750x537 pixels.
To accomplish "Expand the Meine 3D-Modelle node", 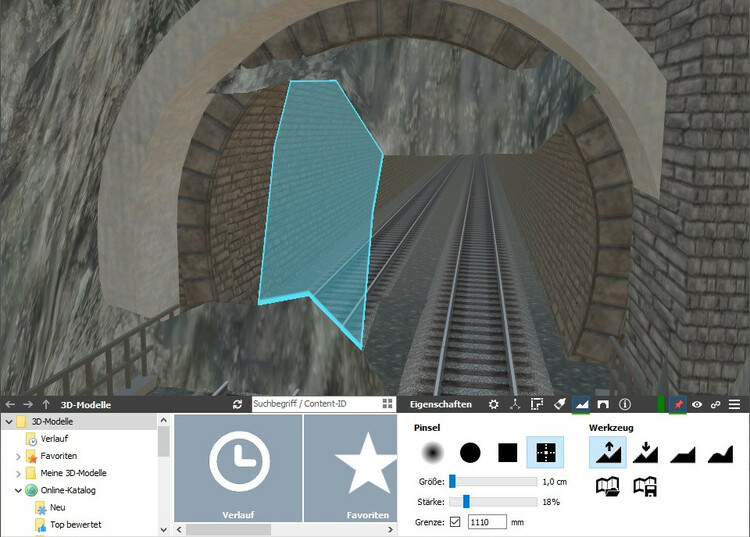I will [x=18, y=474].
